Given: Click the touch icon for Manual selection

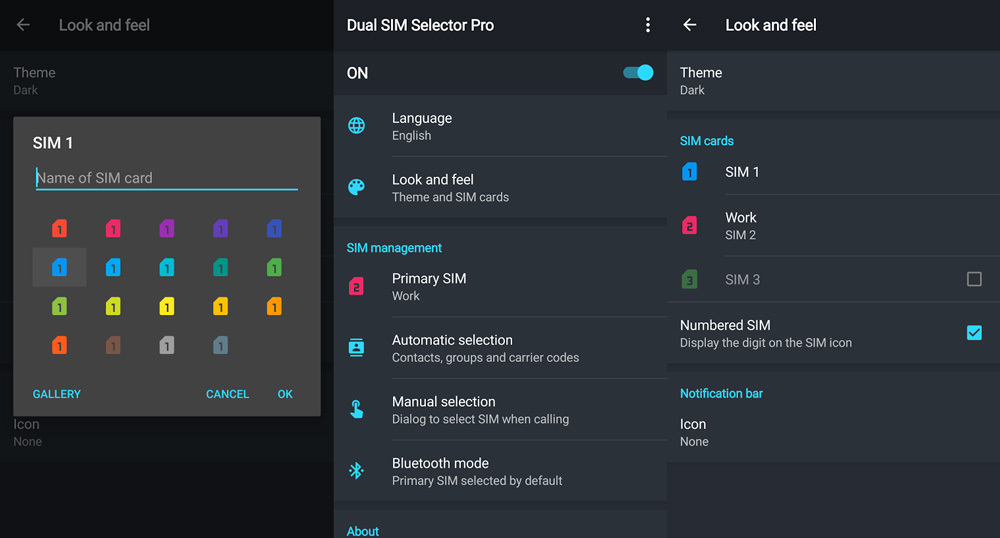Looking at the screenshot, I should pos(356,409).
